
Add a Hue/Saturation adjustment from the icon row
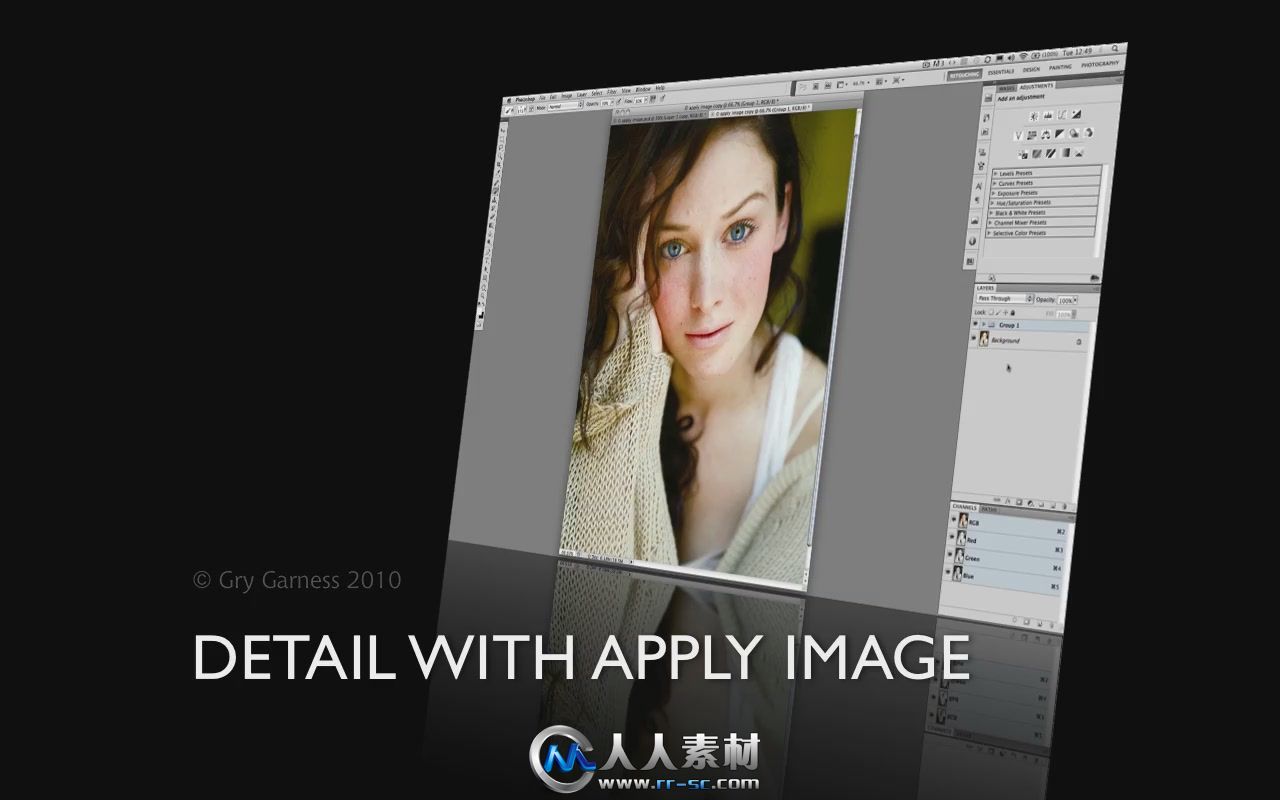1031,135
